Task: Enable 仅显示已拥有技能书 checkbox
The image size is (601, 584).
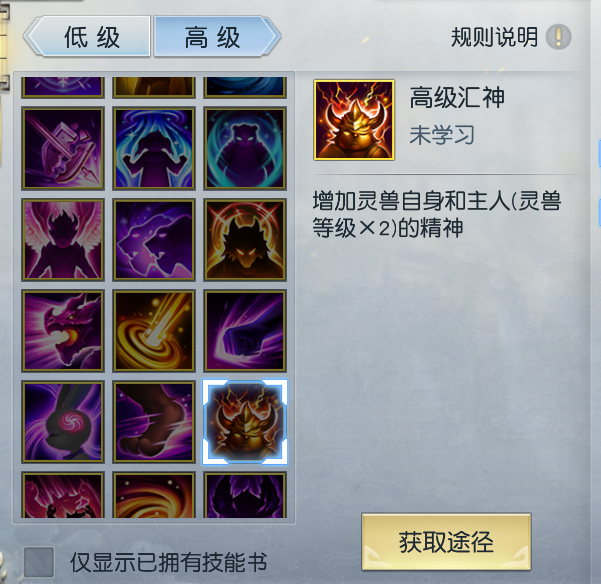Action: coord(38,561)
